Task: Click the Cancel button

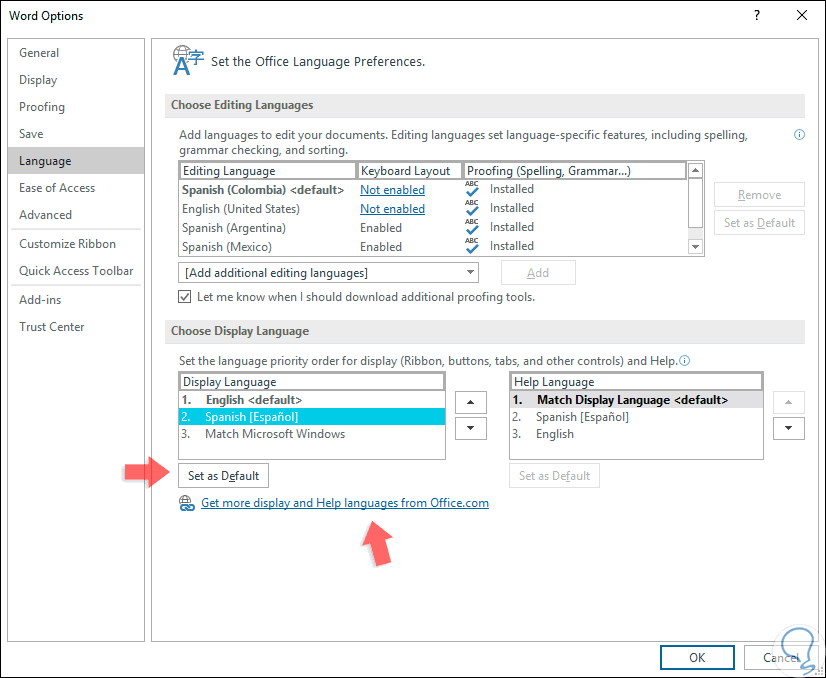Action: tap(781, 657)
